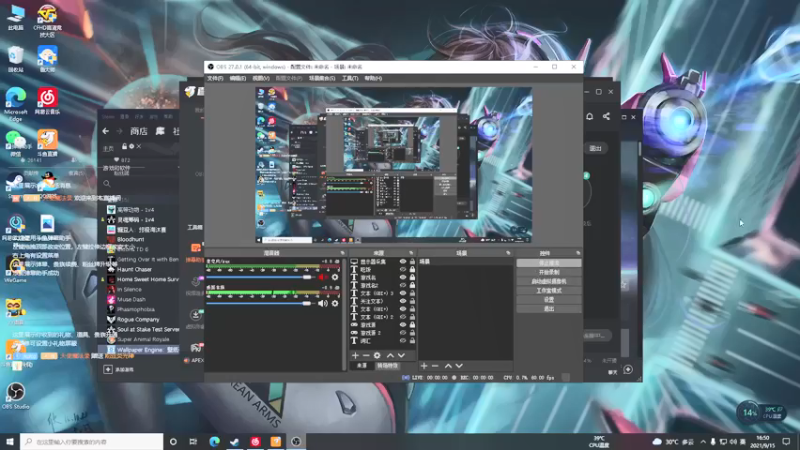
Task: Click 桌面音频 volume slider handle
Action: click(x=307, y=304)
